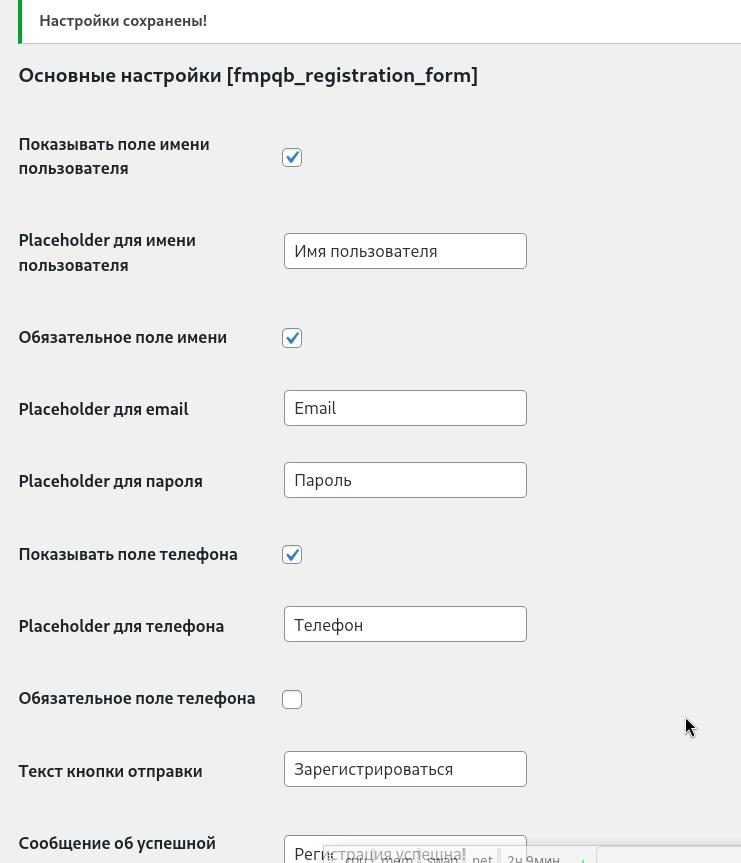Focus the input containing 'Email'
Image resolution: width=741 pixels, height=863 pixels.
click(405, 408)
